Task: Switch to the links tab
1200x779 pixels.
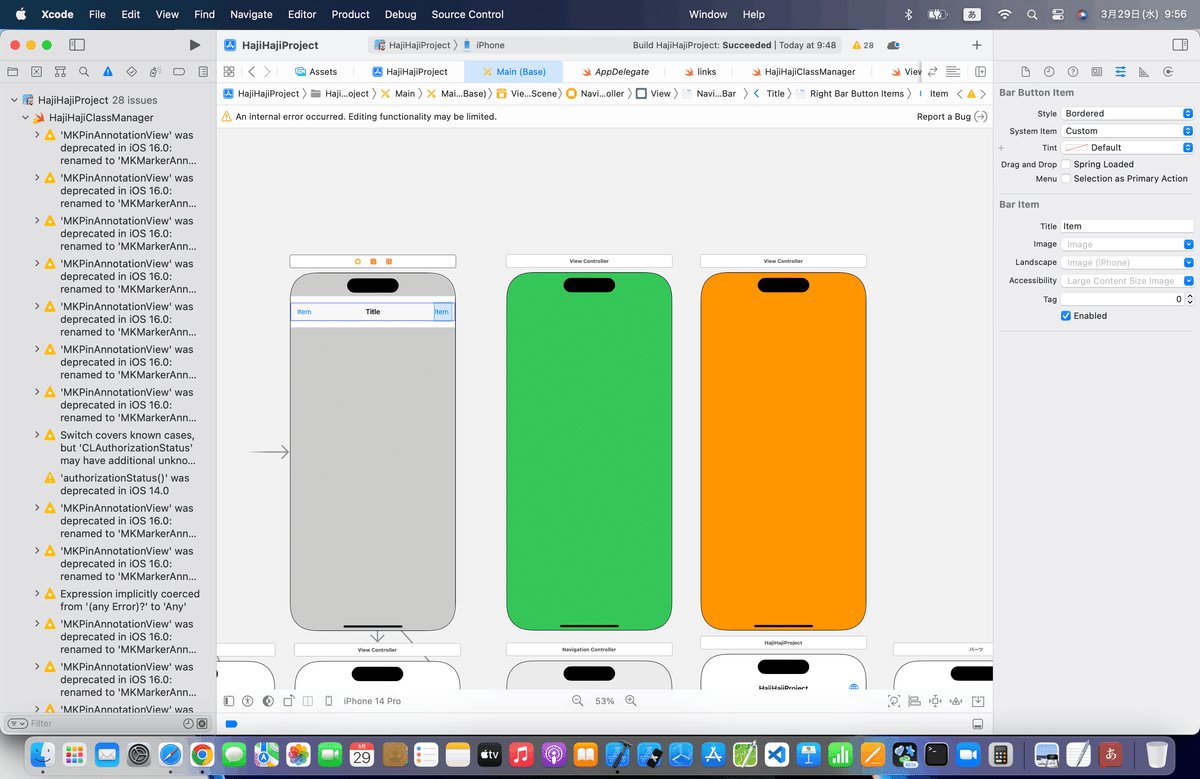Action: tap(699, 72)
